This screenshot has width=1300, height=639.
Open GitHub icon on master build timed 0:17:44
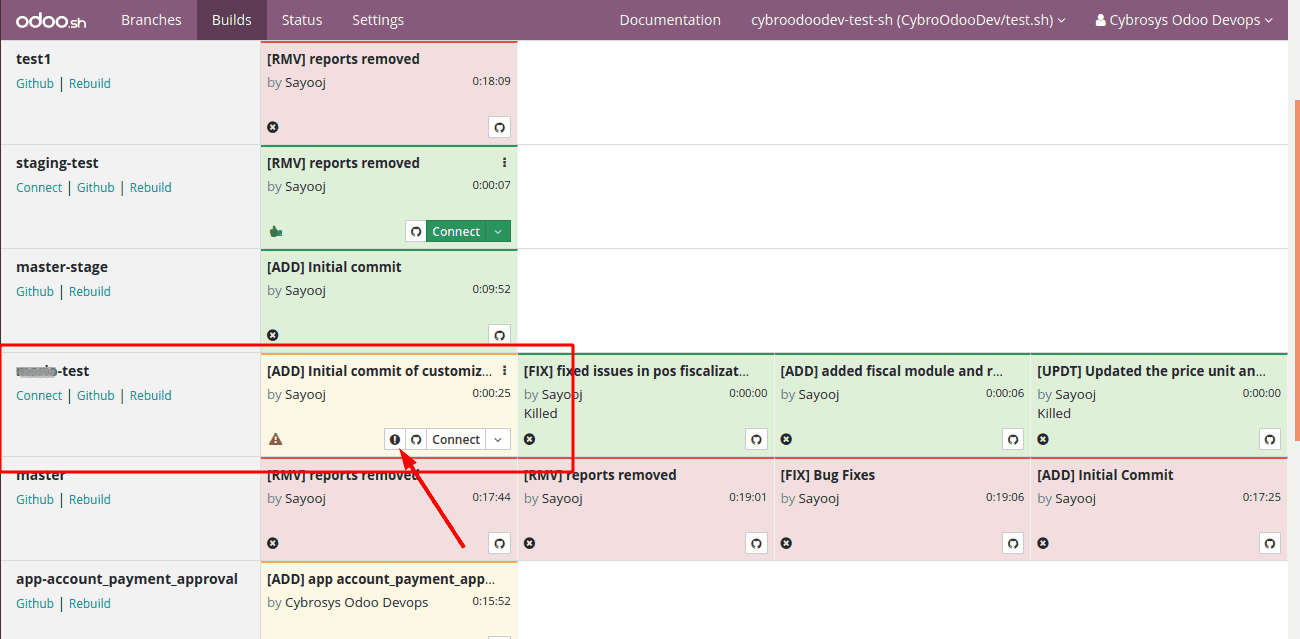click(500, 543)
